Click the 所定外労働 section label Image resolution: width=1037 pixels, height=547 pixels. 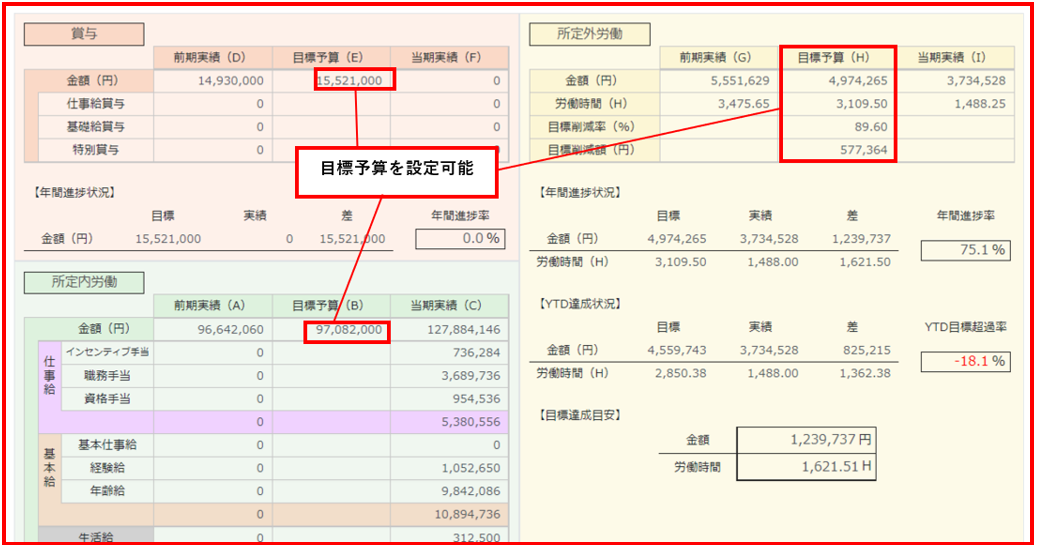point(589,34)
